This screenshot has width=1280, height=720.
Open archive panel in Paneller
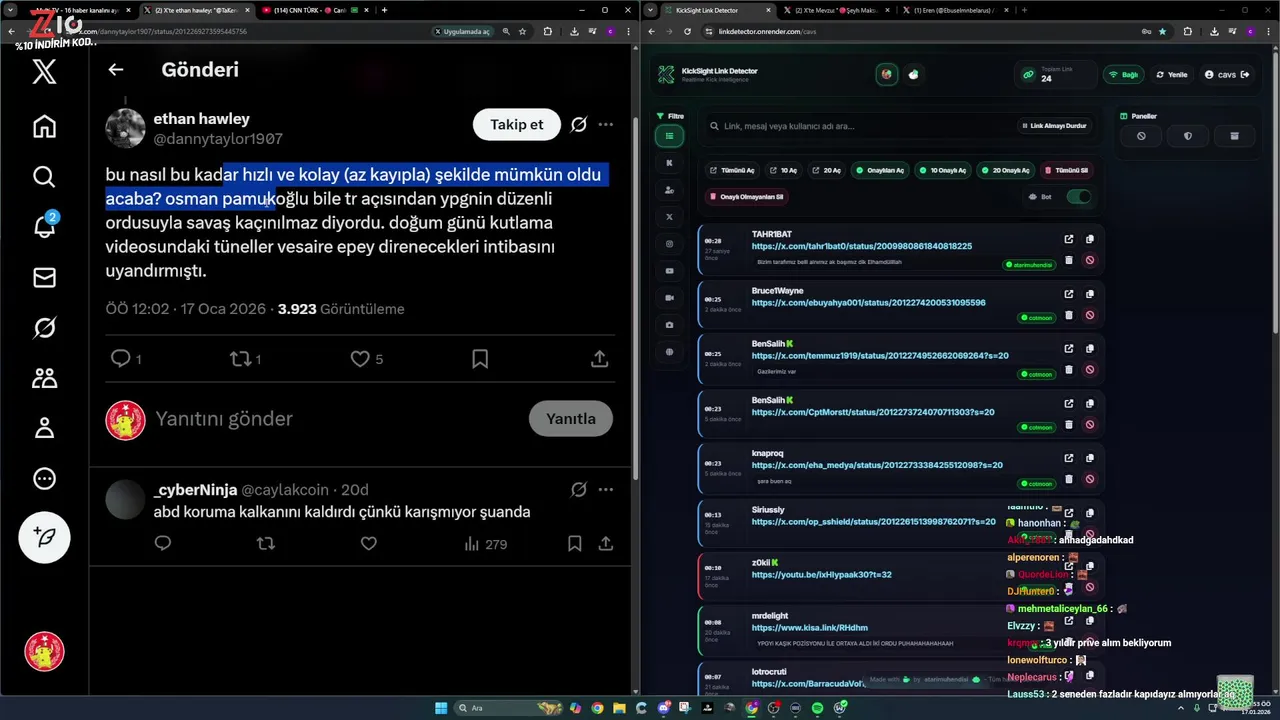pos(1234,136)
